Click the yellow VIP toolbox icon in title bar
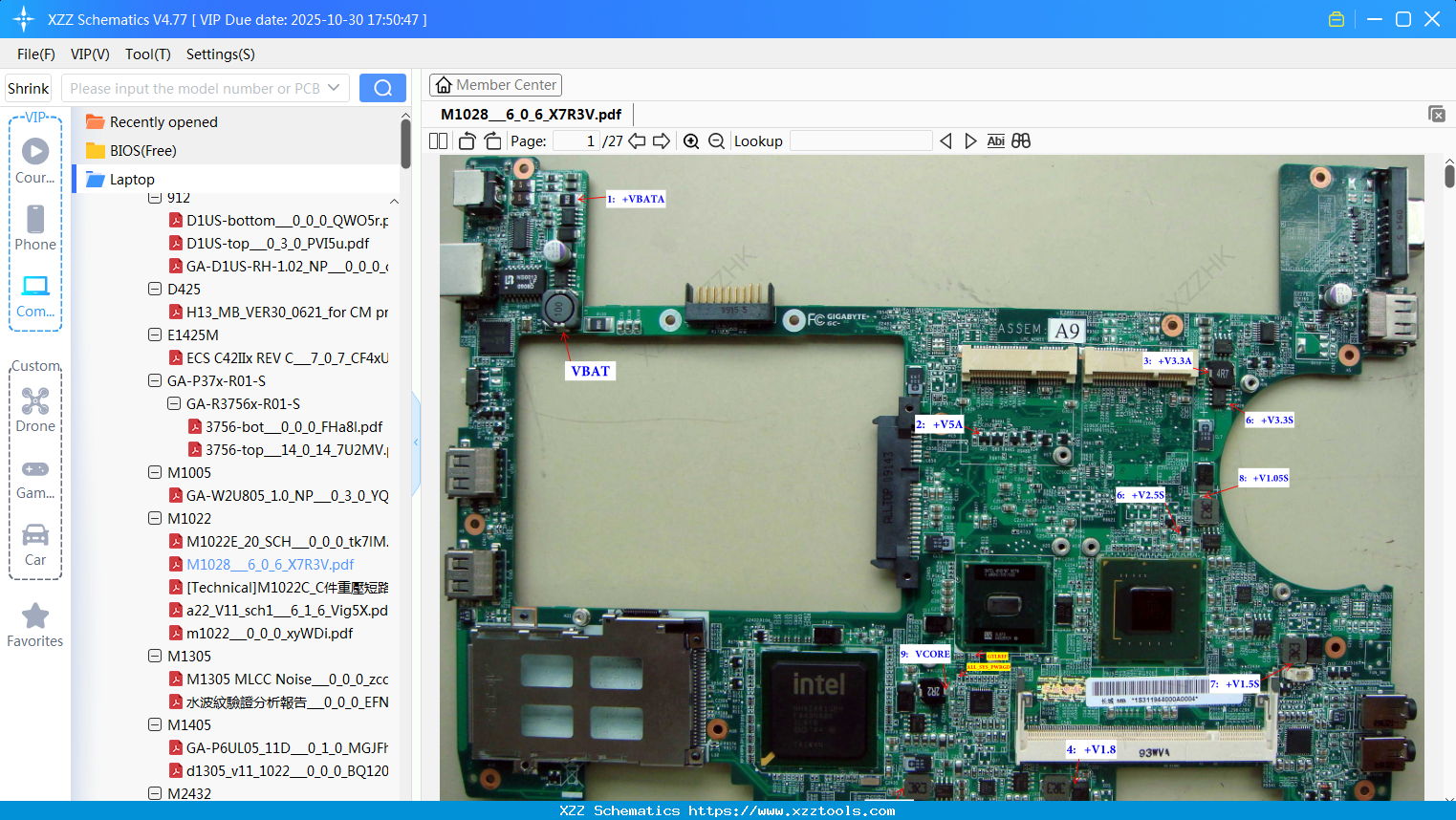Viewport: 1456px width, 820px height. click(x=1336, y=19)
